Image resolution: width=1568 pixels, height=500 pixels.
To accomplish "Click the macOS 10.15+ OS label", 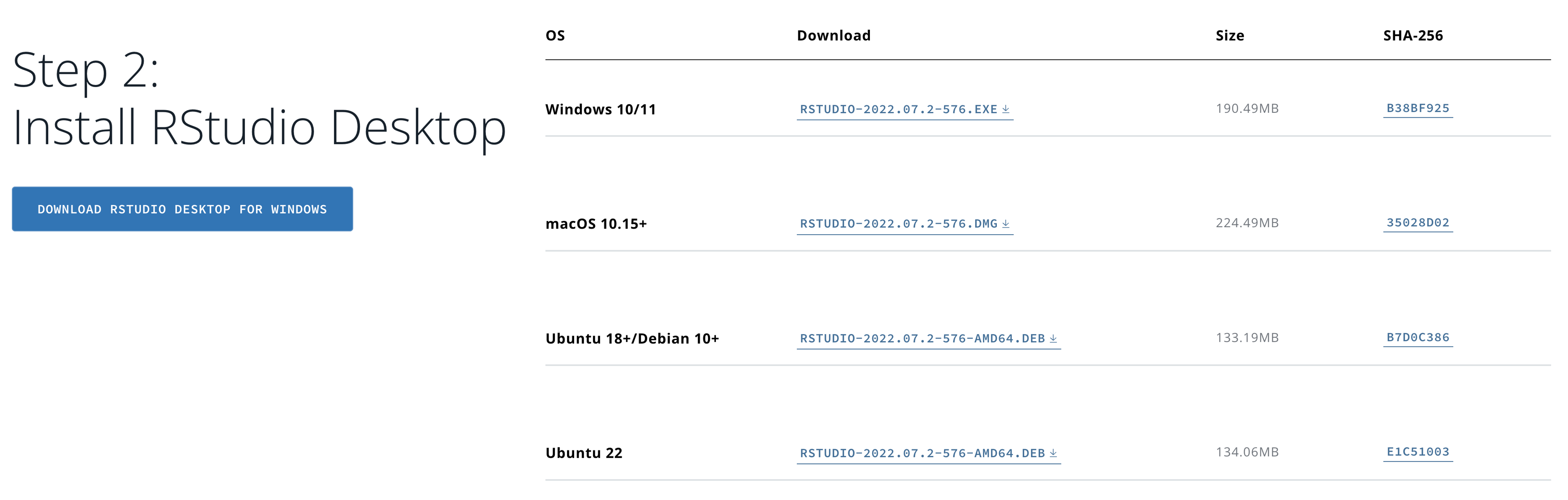I will [596, 224].
